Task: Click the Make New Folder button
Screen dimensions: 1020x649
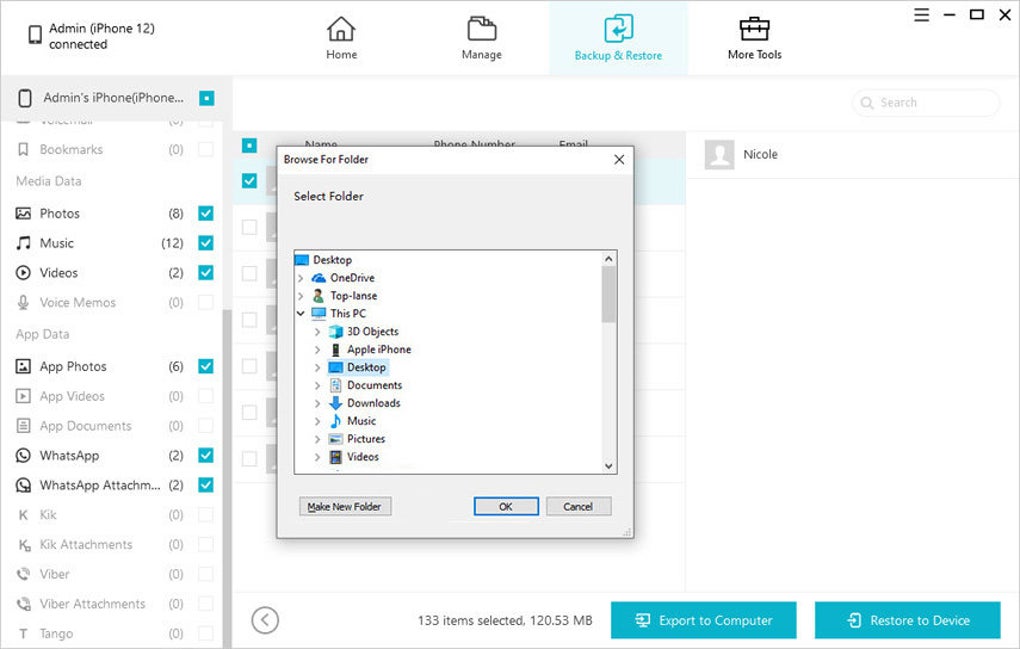Action: [x=345, y=507]
